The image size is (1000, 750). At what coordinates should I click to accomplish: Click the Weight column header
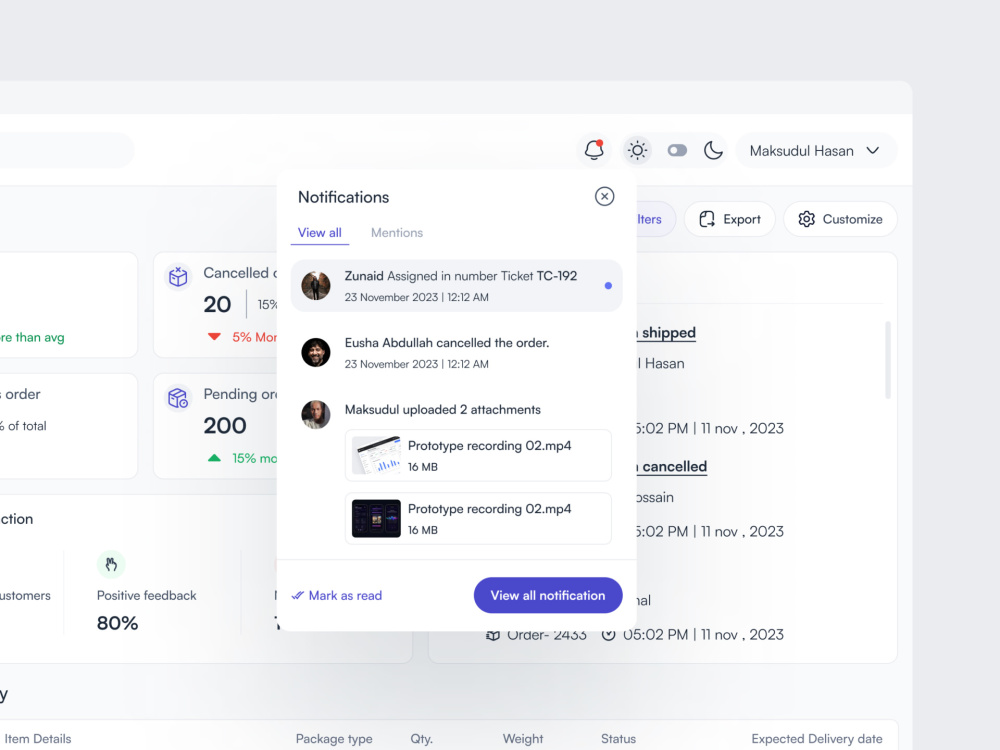pos(523,739)
